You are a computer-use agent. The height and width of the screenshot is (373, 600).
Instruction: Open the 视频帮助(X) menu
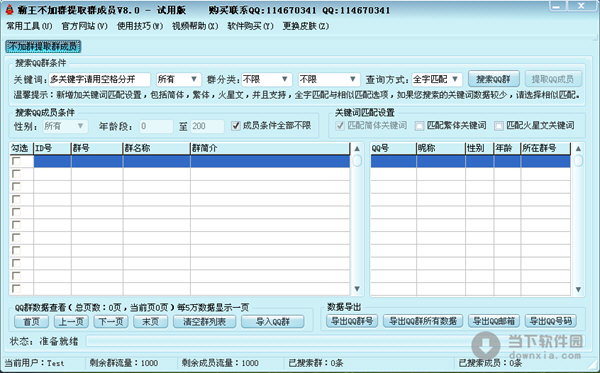(x=195, y=26)
